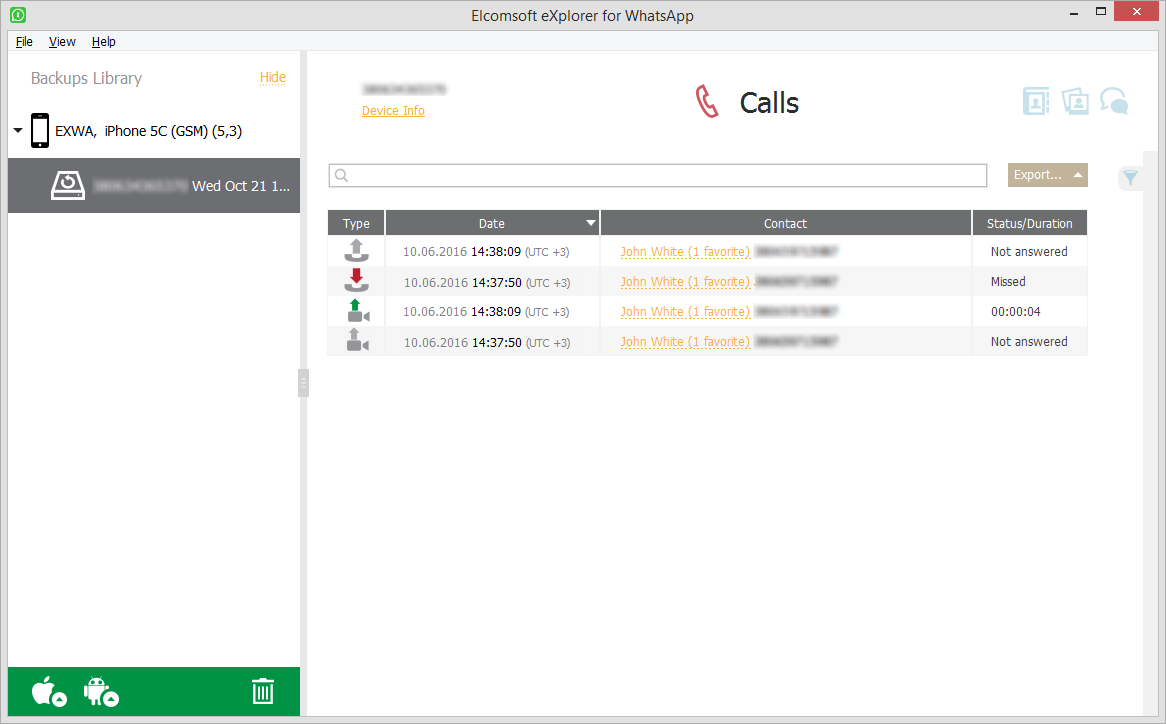Open John White link in first call row
Viewport: 1166px width, 724px height.
tap(686, 252)
